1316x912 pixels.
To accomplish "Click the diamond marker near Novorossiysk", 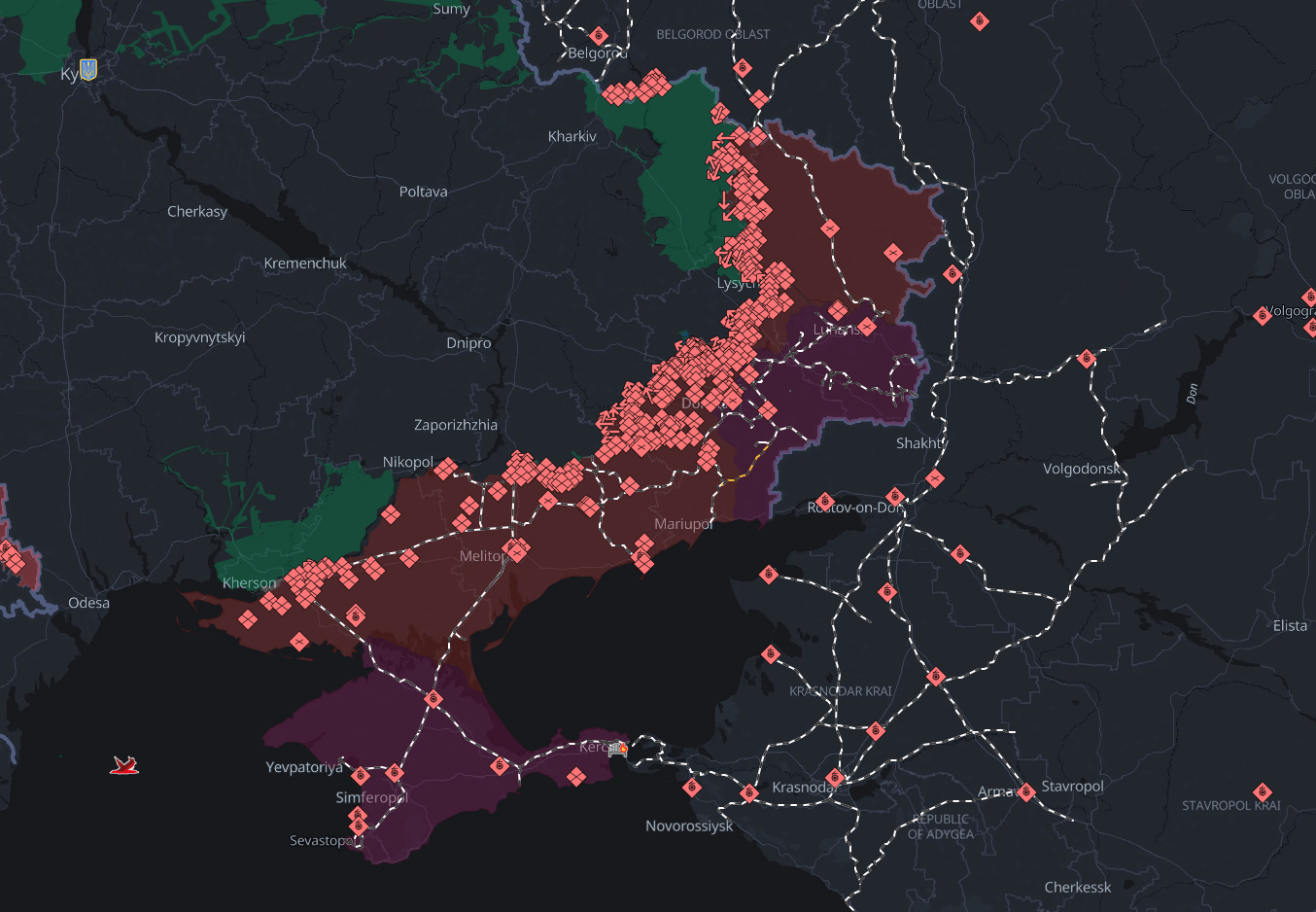I will pos(692,789).
